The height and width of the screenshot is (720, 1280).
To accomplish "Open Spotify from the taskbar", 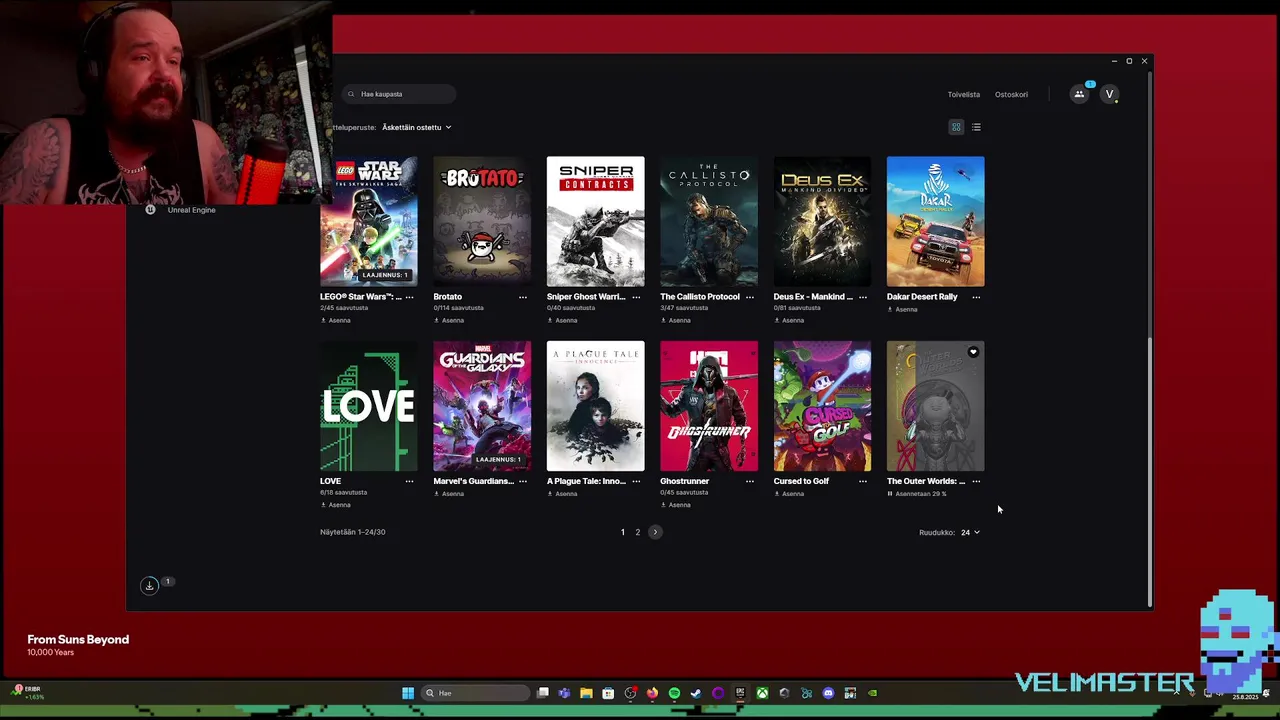I will [x=674, y=693].
